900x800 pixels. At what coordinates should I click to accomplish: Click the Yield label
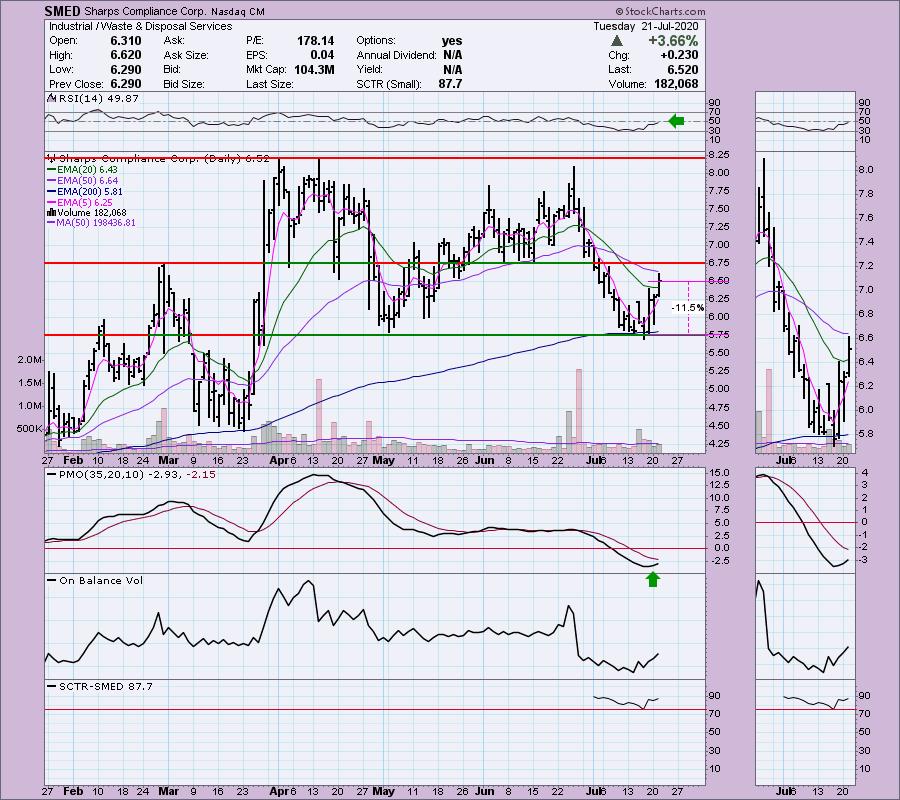tap(369, 69)
